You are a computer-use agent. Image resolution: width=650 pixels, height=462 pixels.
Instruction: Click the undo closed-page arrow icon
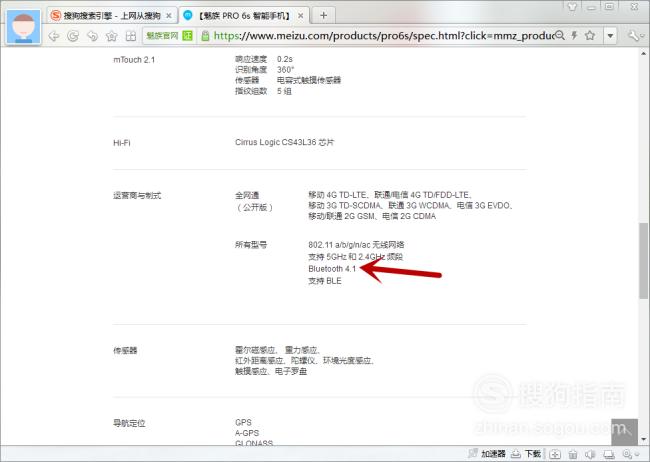click(x=92, y=36)
